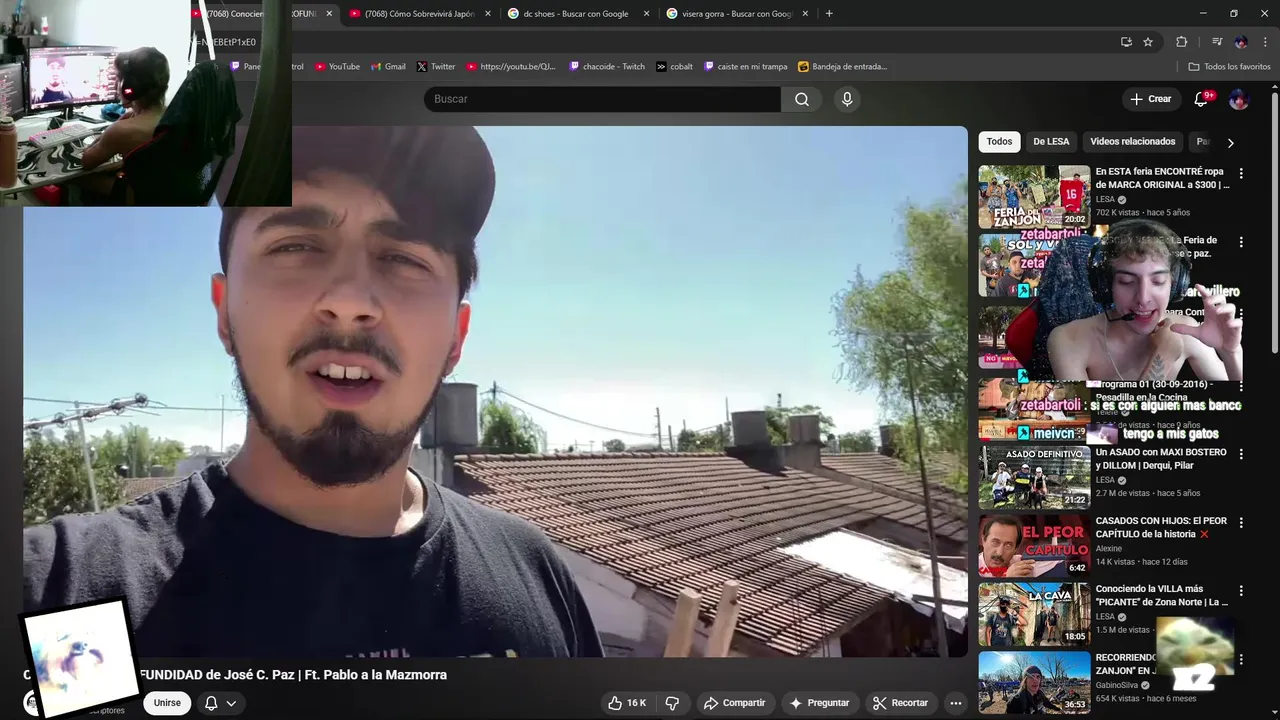This screenshot has width=1280, height=720.
Task: Open the browser extensions puzzle icon
Action: (x=1182, y=42)
